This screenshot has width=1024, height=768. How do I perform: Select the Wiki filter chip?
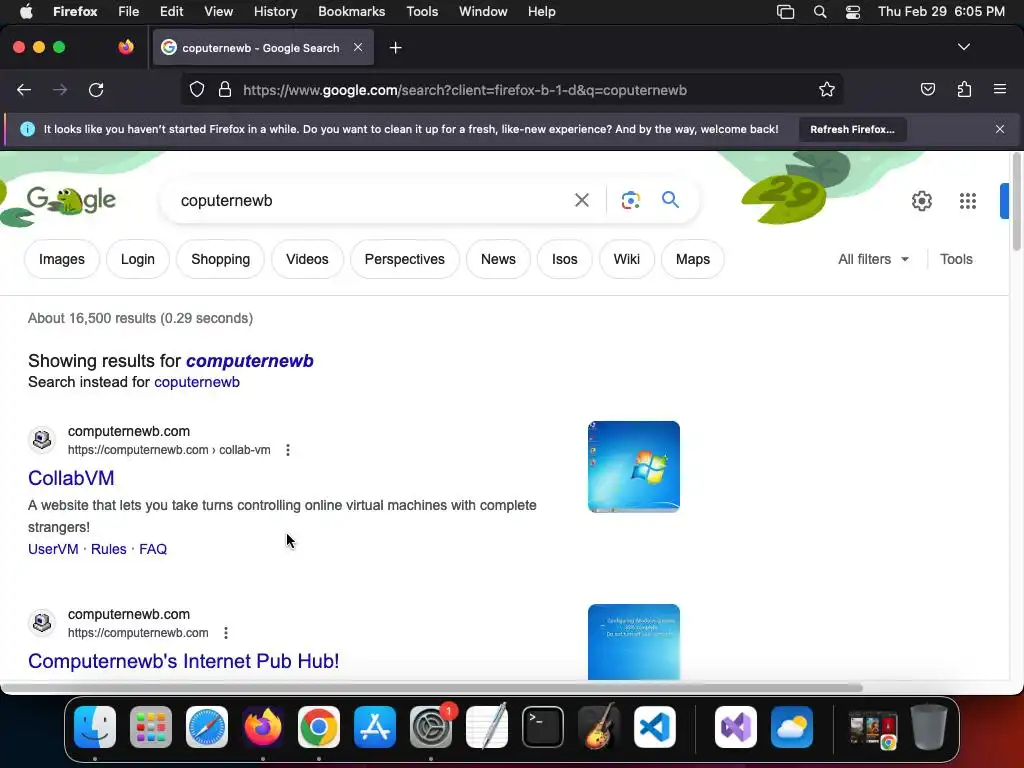coord(626,259)
